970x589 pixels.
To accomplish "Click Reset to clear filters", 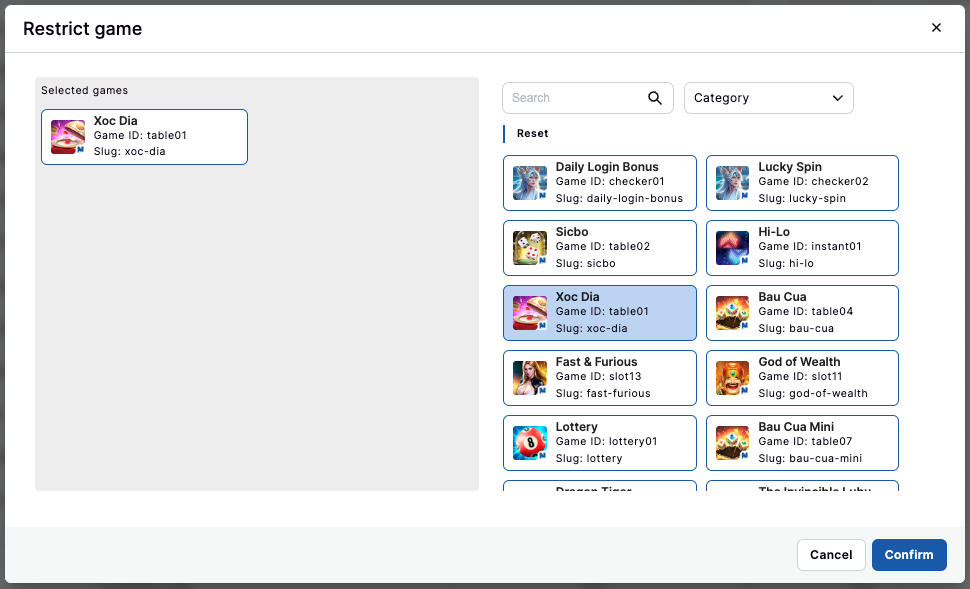I will [x=532, y=134].
